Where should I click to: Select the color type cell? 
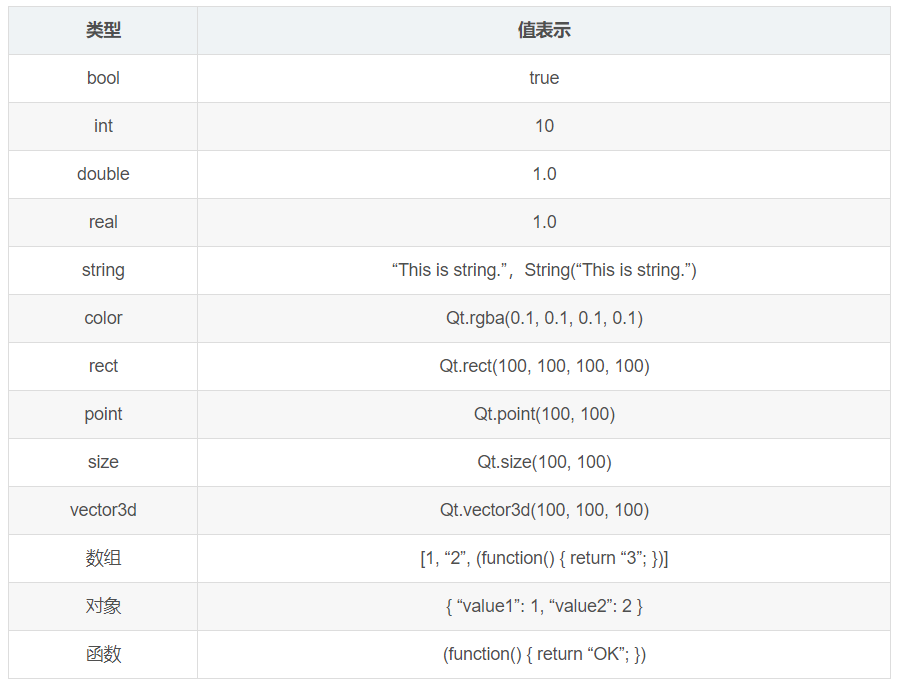103,318
